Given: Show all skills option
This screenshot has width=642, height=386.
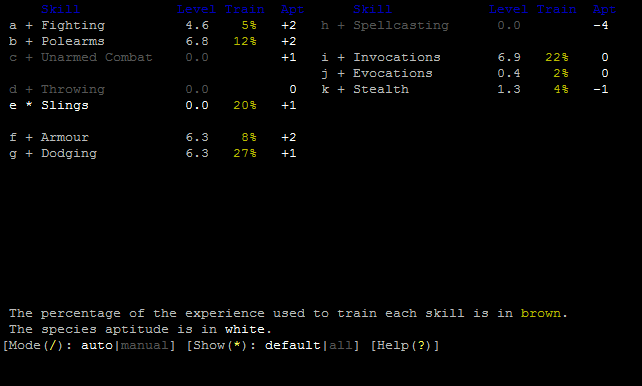Looking at the screenshot, I should pos(341,345).
